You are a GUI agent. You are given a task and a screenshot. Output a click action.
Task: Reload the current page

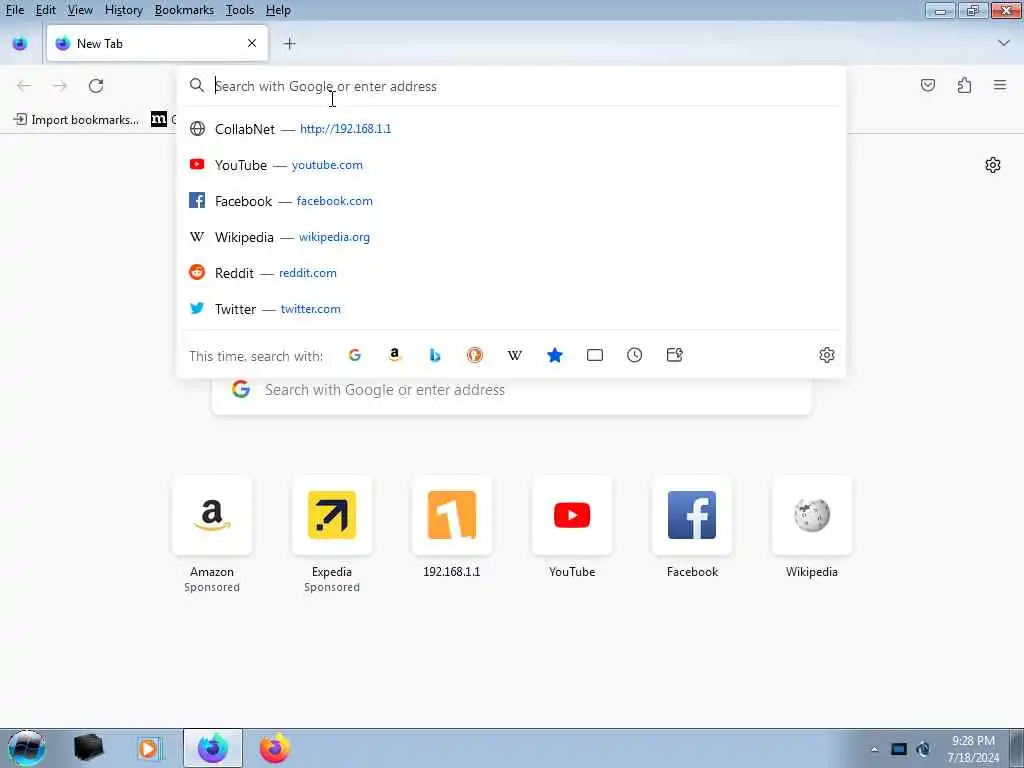[96, 86]
